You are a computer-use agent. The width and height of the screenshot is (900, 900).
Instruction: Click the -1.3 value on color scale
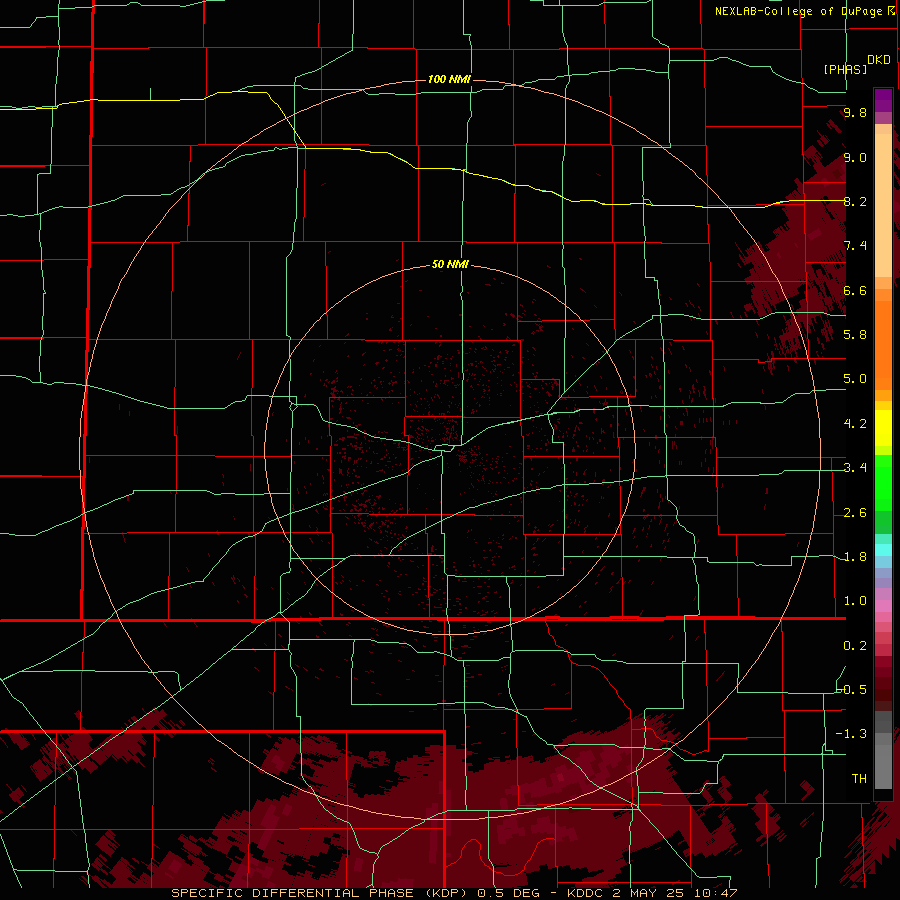pos(852,734)
